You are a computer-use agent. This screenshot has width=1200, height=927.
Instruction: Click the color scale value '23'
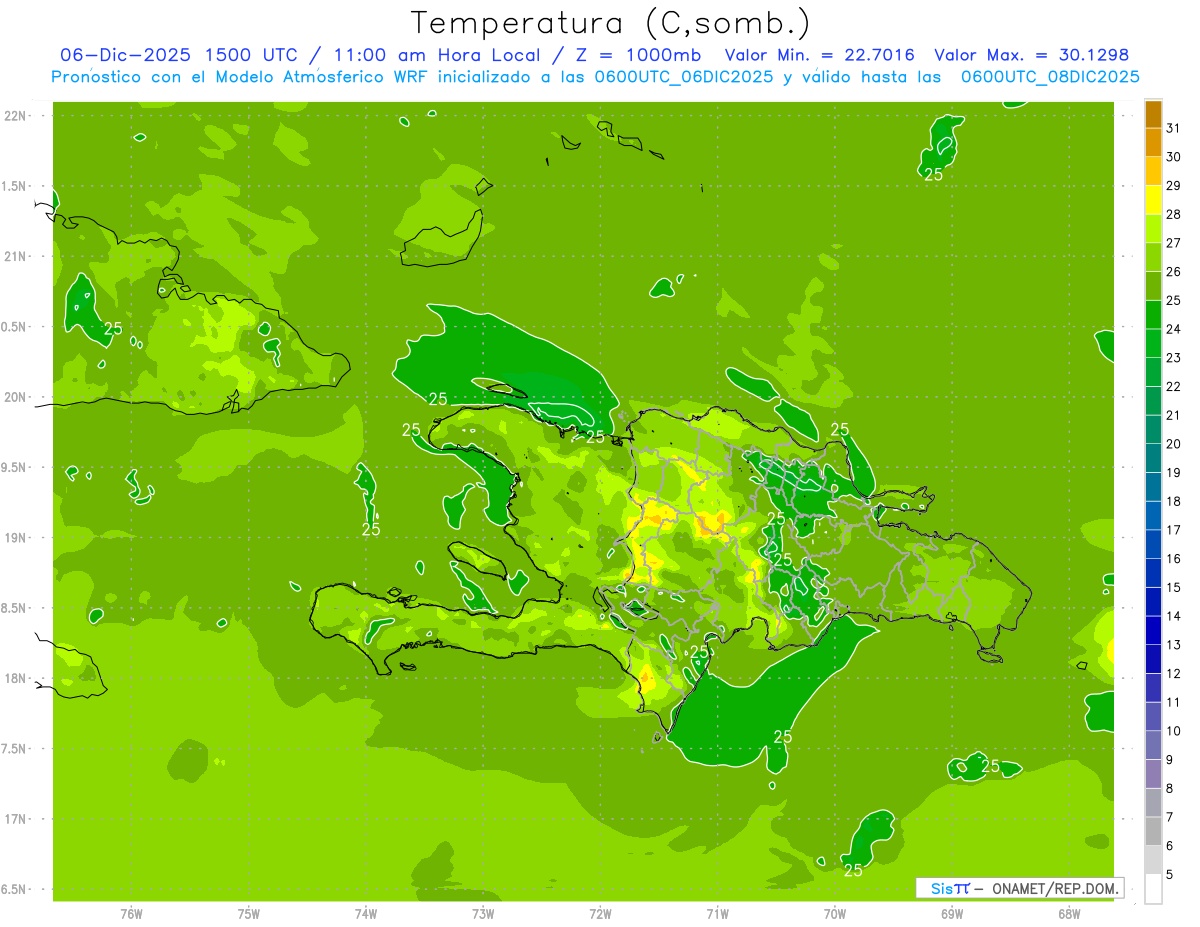(x=1174, y=358)
